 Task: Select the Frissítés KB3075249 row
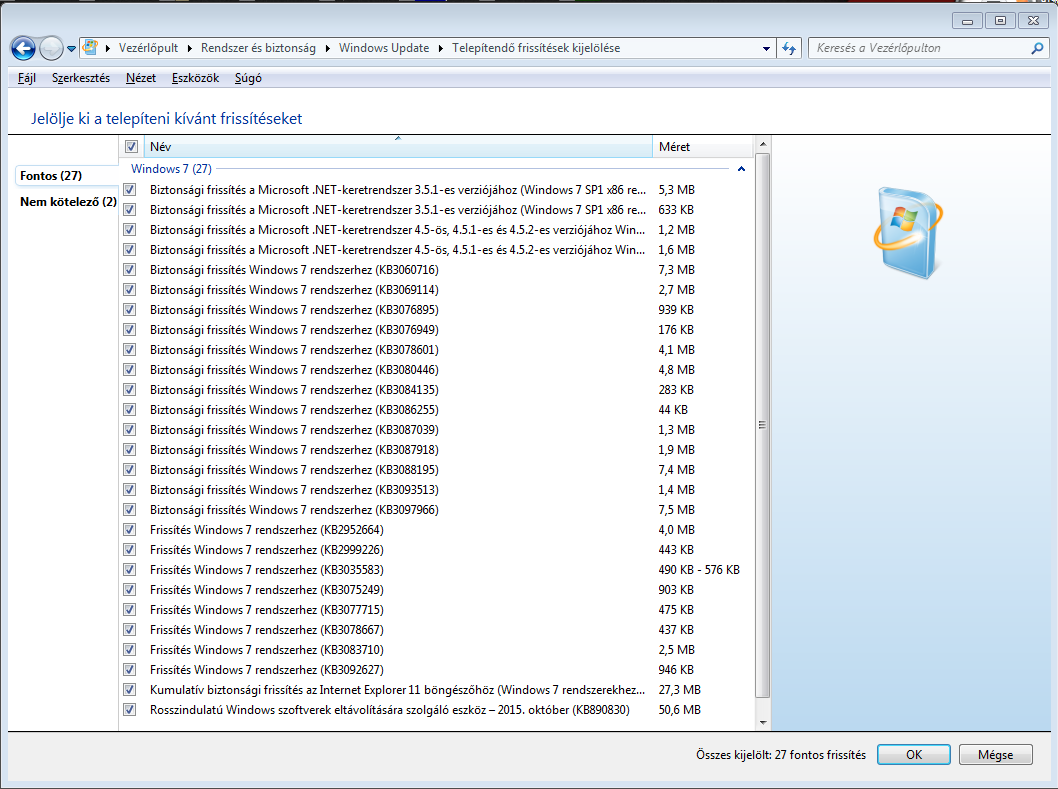point(436,590)
